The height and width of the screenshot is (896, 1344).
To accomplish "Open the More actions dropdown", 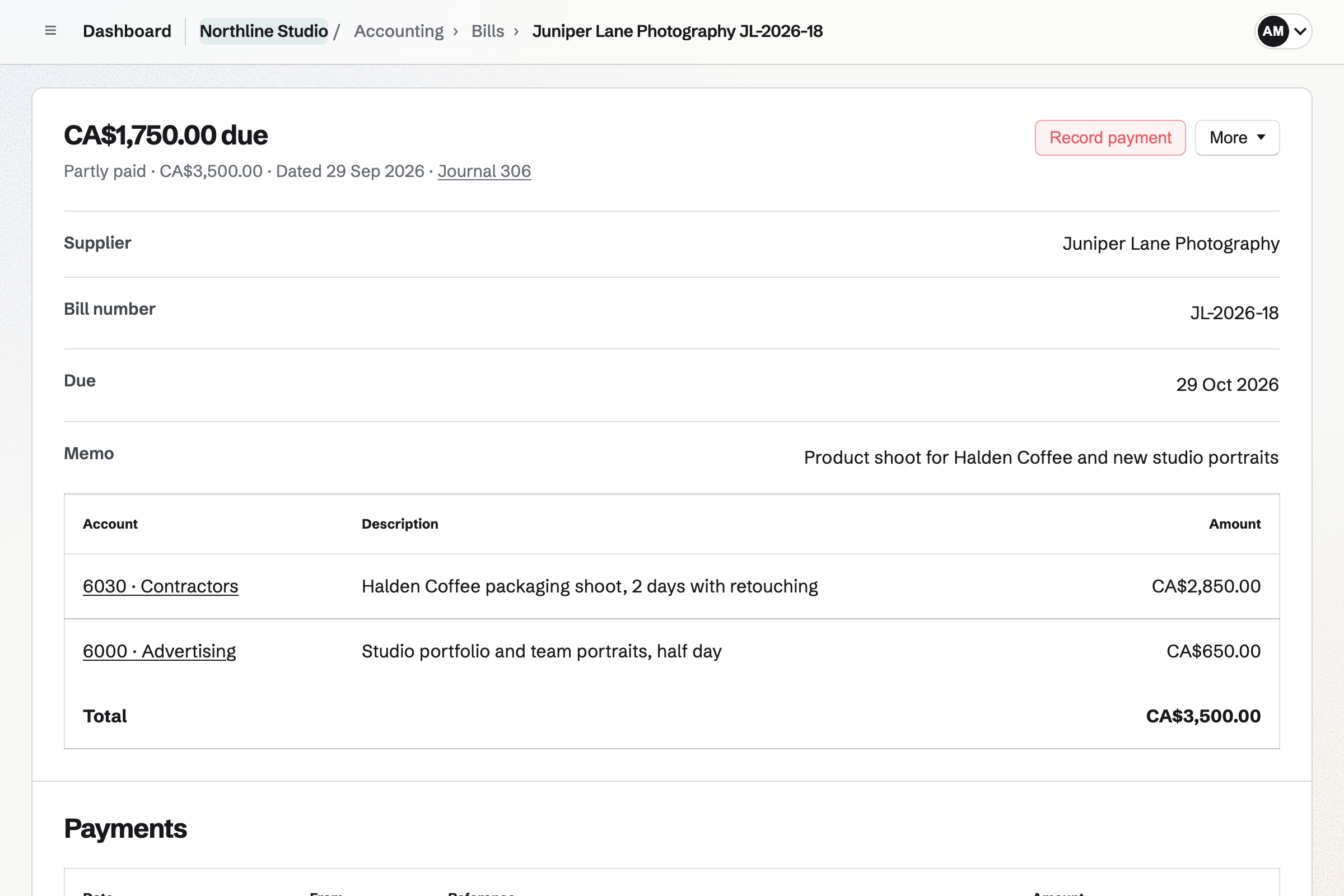I will pos(1237,138).
